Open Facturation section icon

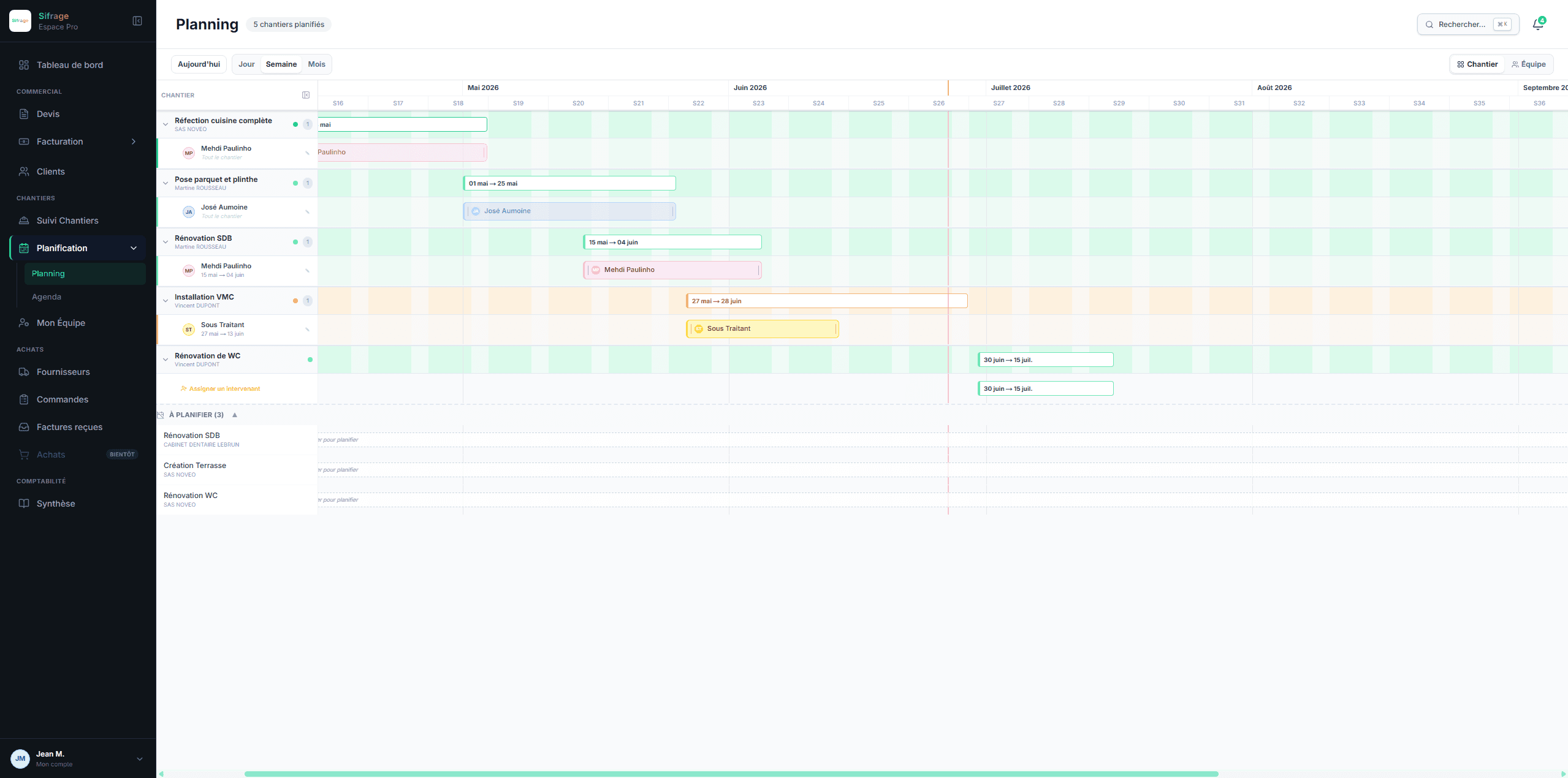[24, 142]
